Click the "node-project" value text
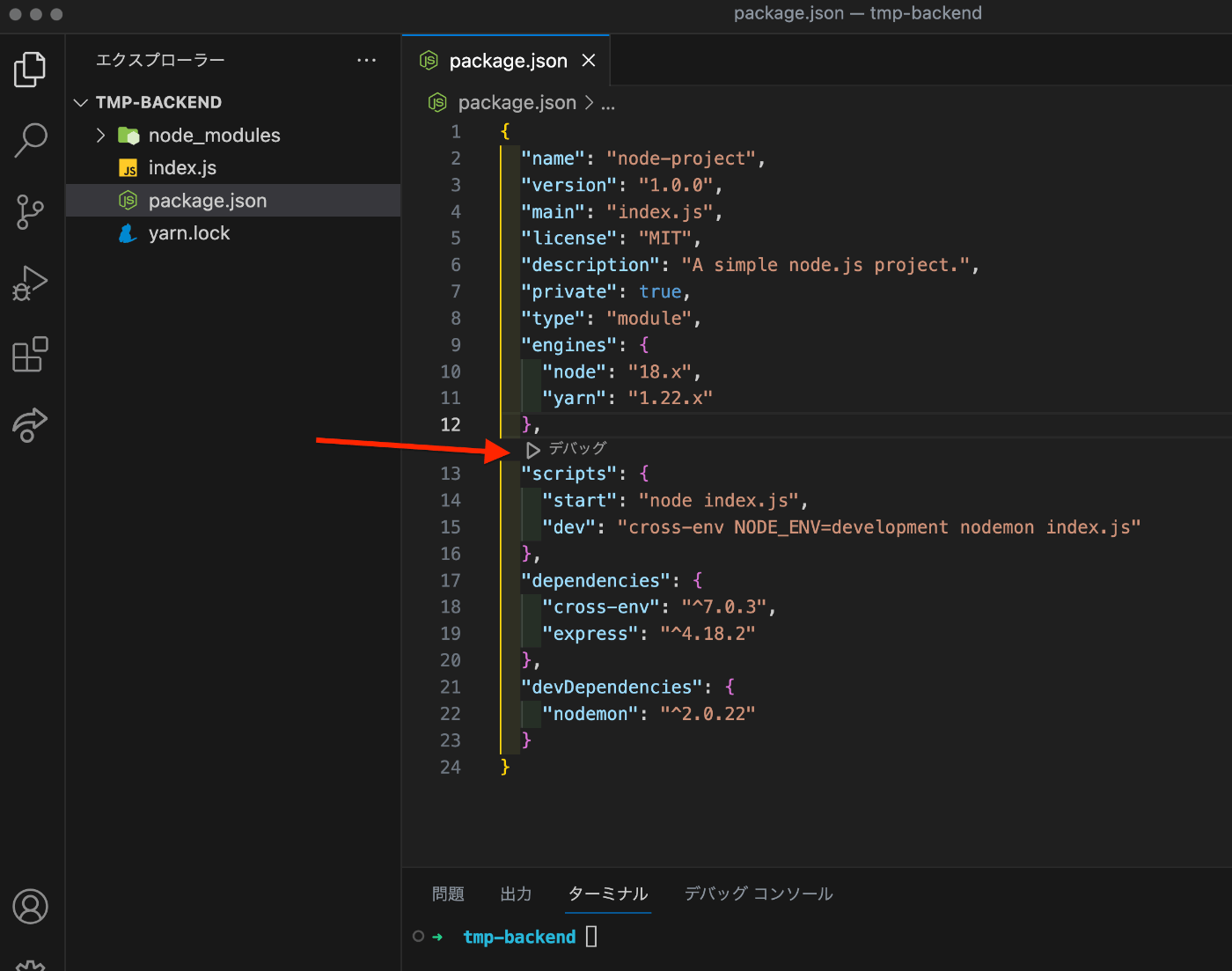The image size is (1232, 971). (x=681, y=158)
